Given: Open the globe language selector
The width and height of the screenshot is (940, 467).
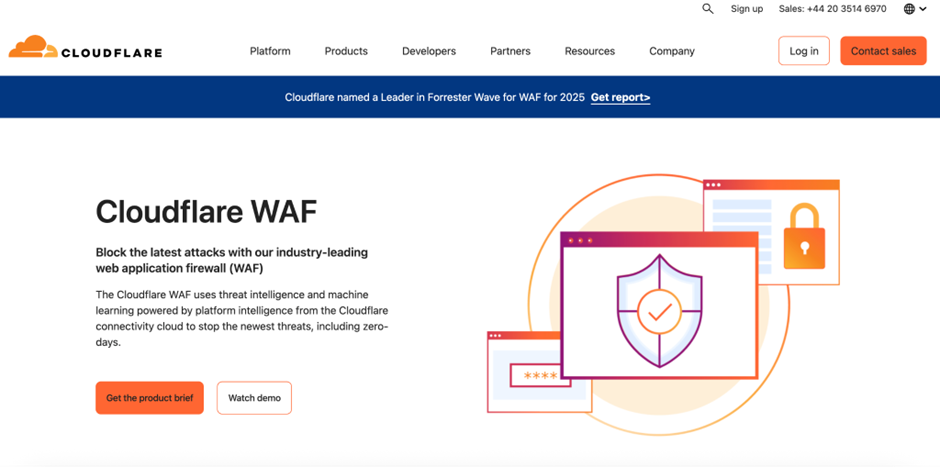Looking at the screenshot, I should click(915, 9).
